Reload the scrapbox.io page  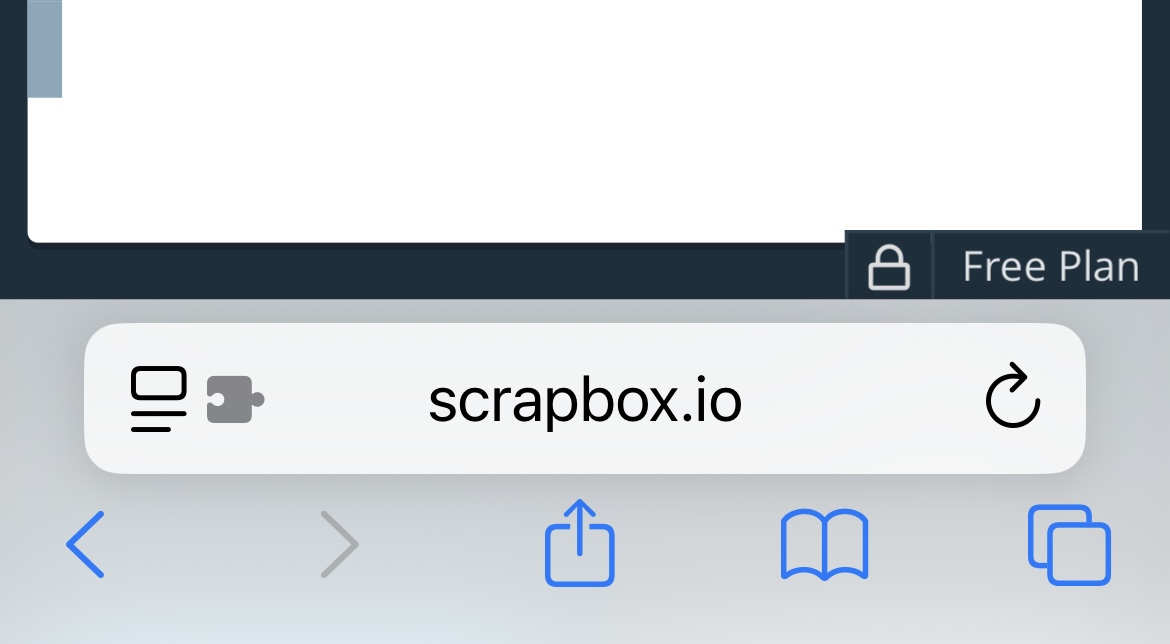pos(1013,396)
